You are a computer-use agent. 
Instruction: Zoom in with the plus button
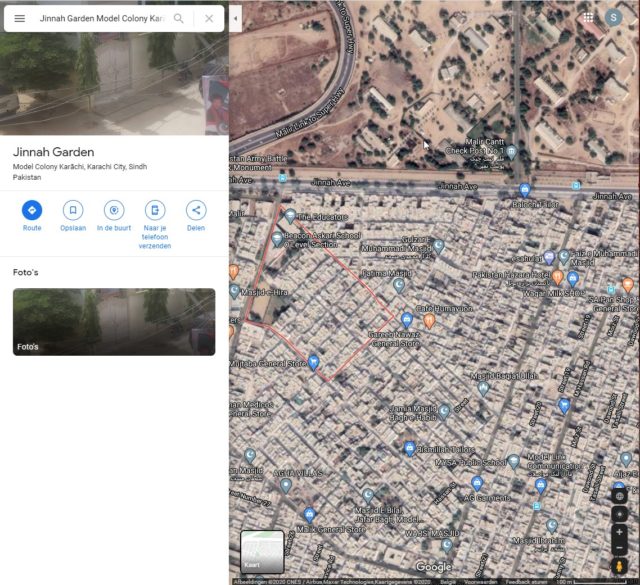[619, 532]
